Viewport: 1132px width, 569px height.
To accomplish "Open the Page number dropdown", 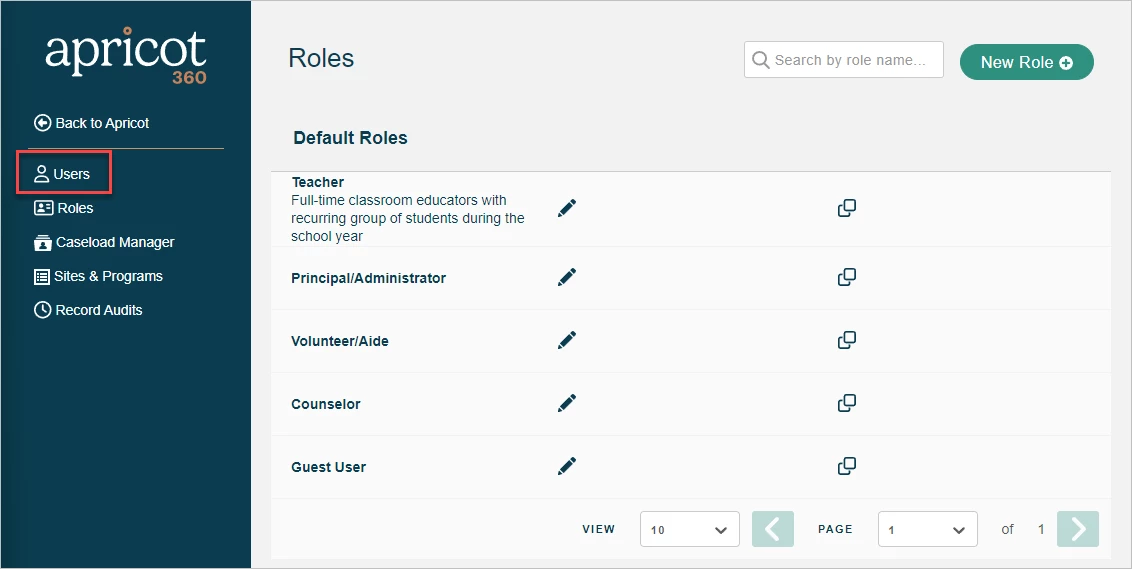I will point(928,529).
